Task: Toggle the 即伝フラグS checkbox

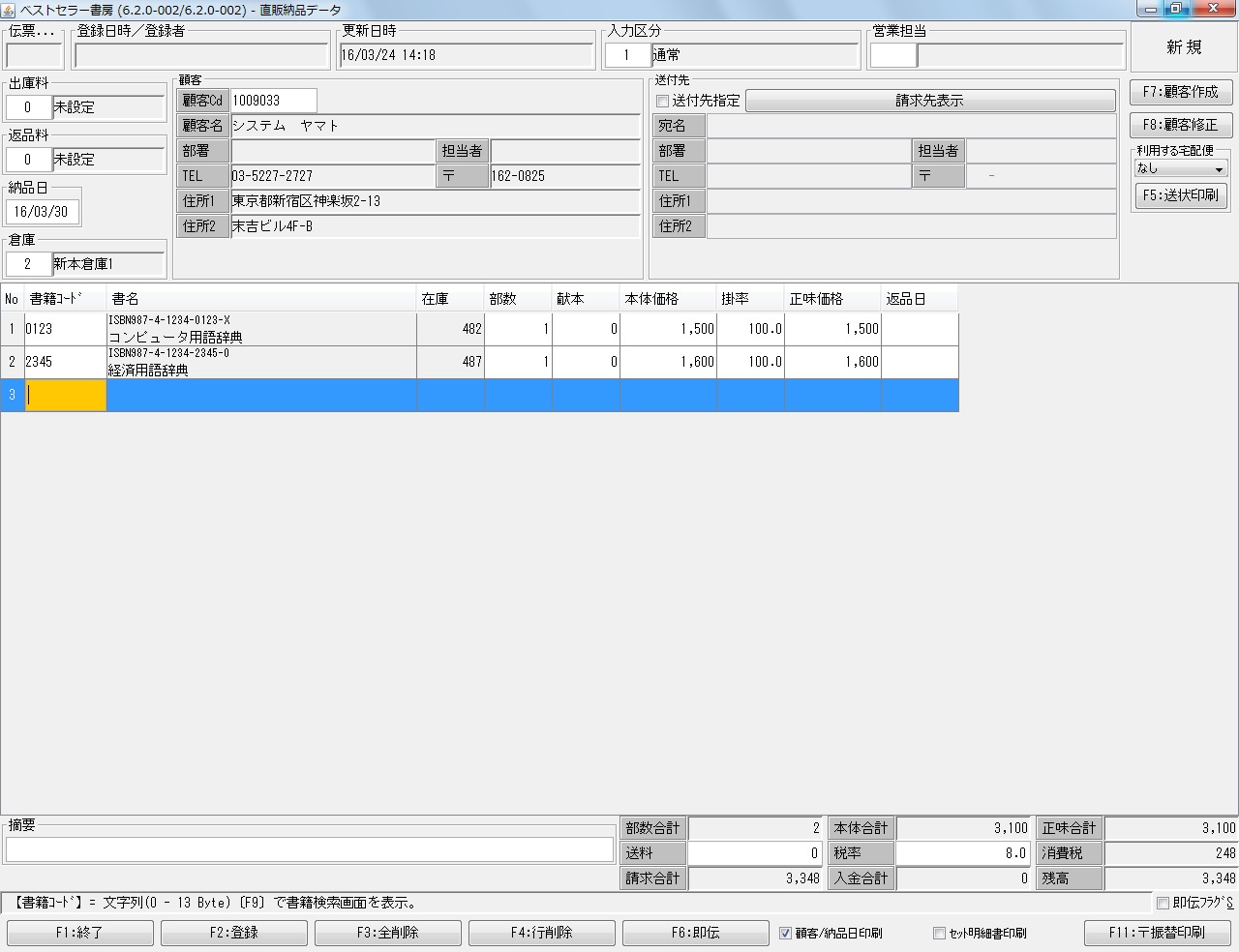Action: point(1162,902)
